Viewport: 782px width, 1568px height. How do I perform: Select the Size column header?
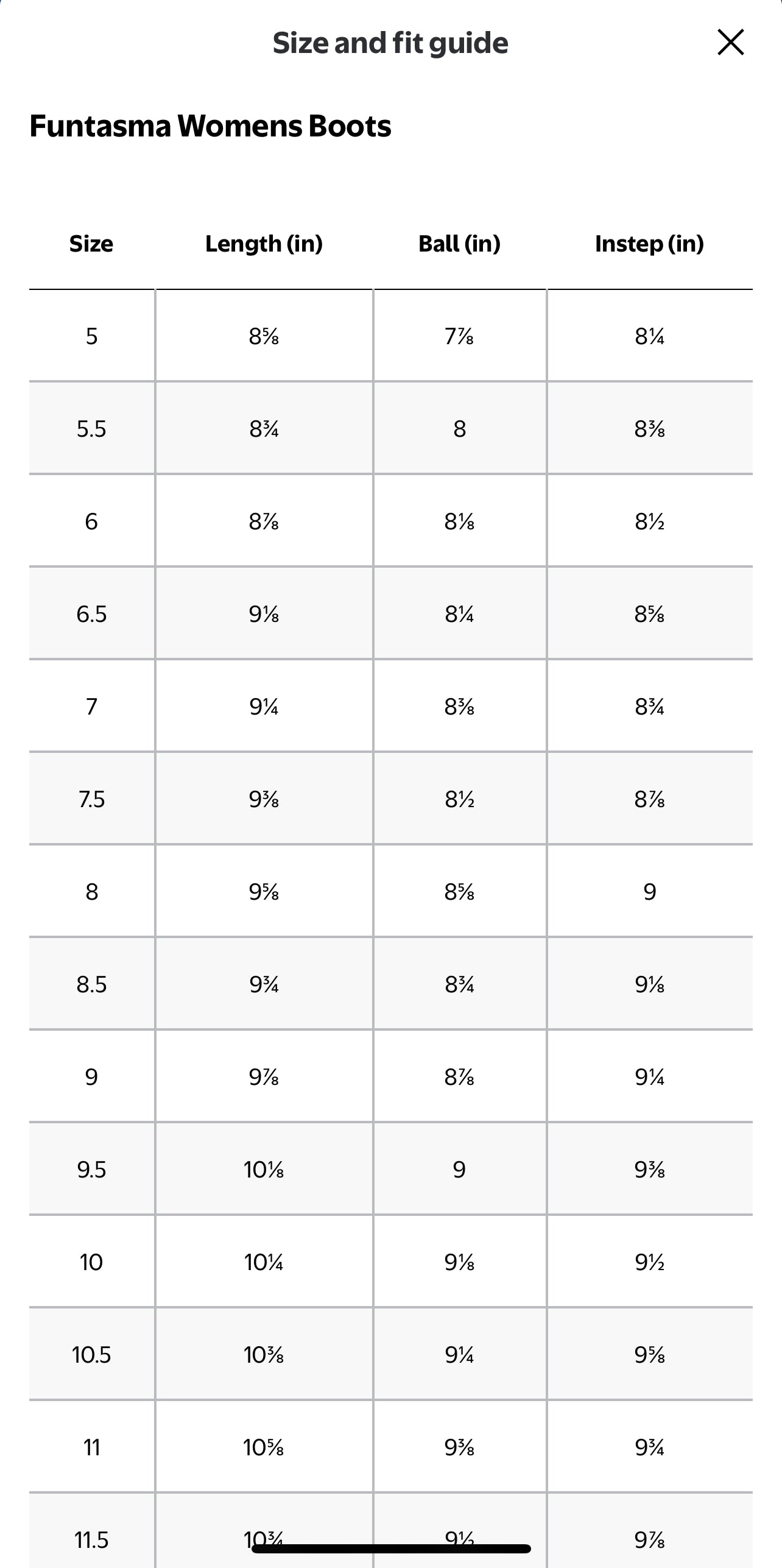click(91, 244)
